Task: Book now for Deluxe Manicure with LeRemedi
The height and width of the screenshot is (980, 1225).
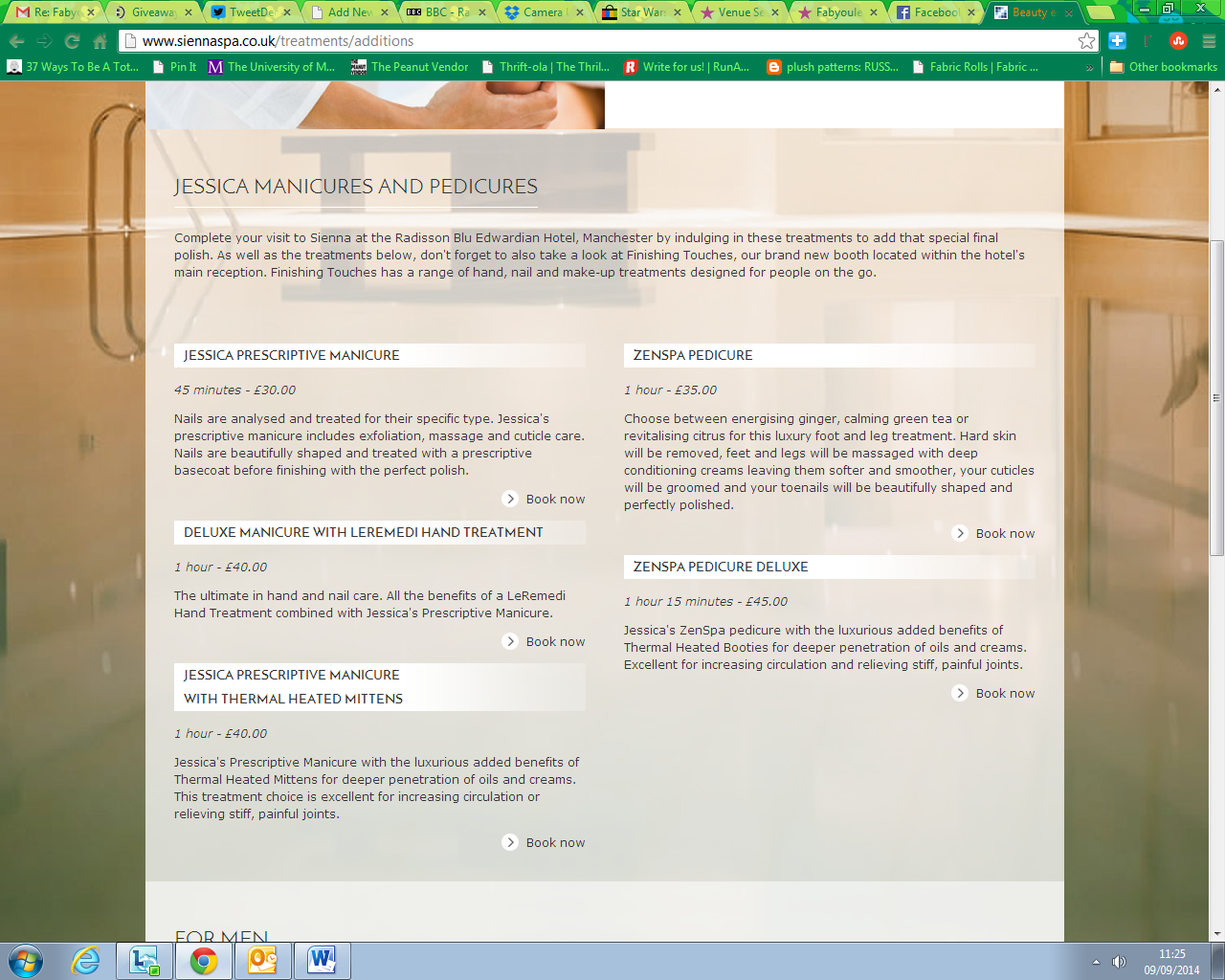Action: [544, 641]
